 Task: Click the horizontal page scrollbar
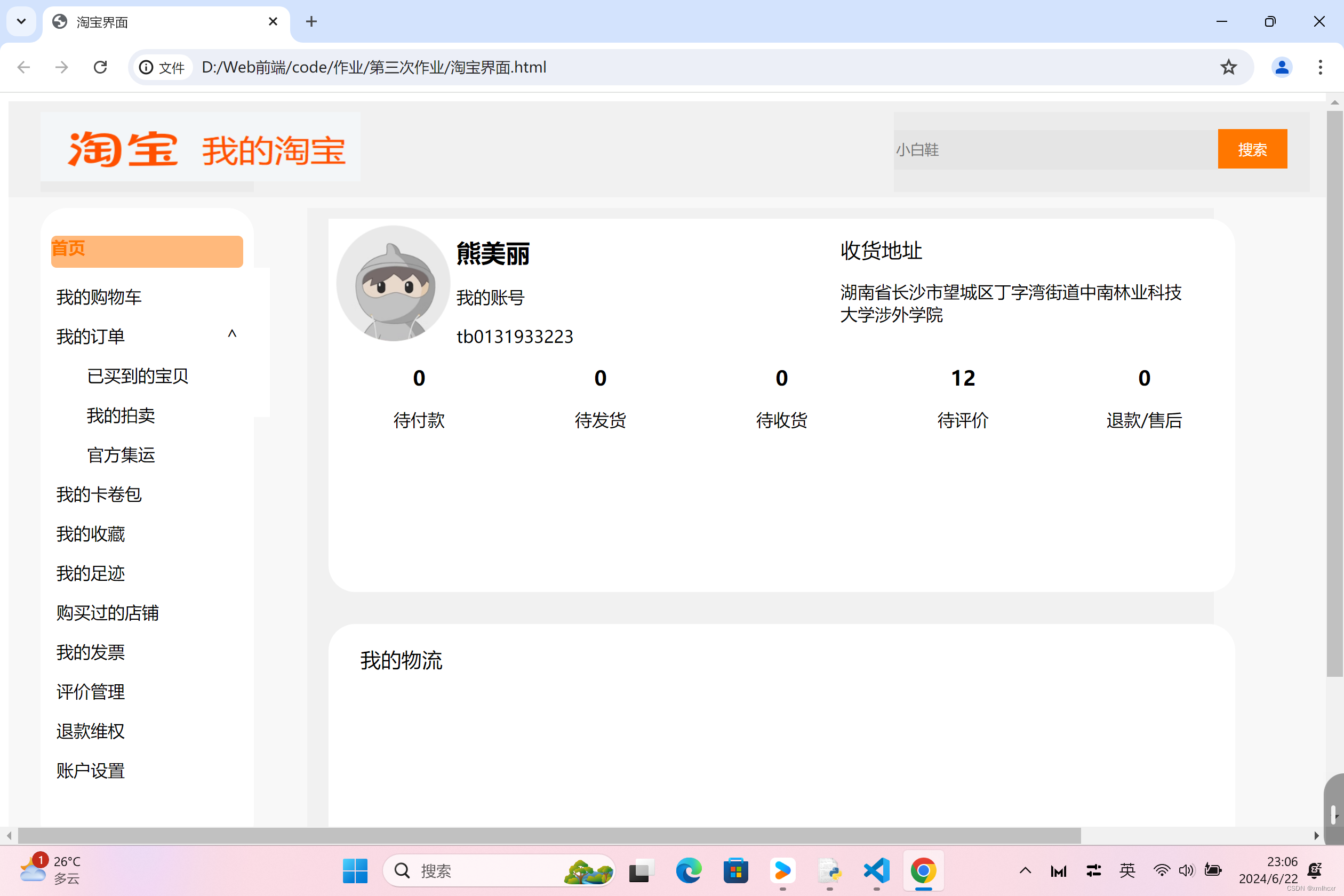(x=549, y=835)
